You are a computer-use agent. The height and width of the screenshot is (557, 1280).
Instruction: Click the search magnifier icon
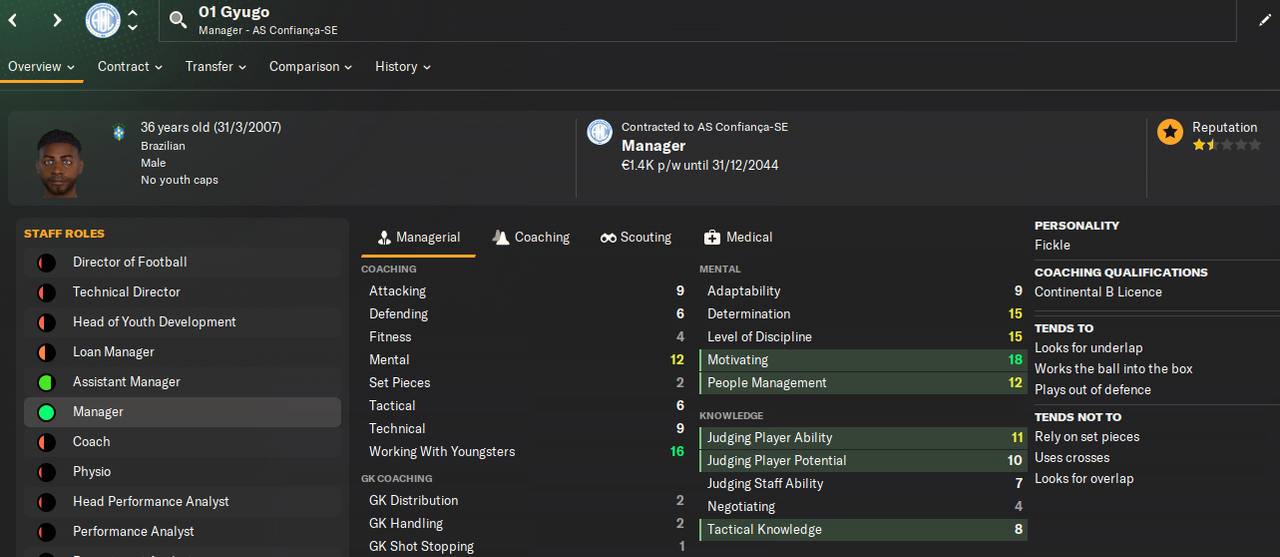pos(178,20)
